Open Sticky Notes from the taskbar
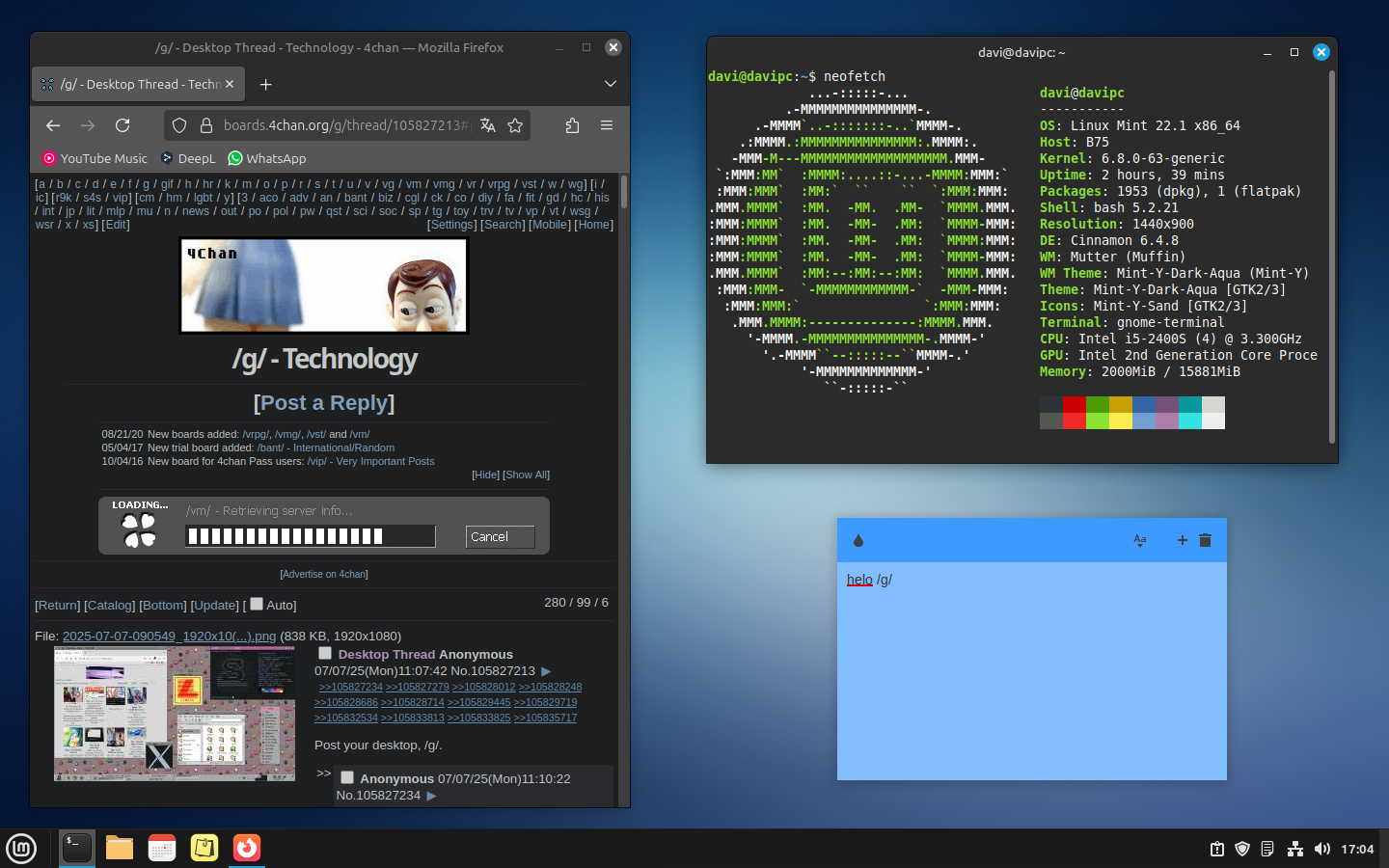Screen dimensions: 1389x868 click(x=204, y=848)
